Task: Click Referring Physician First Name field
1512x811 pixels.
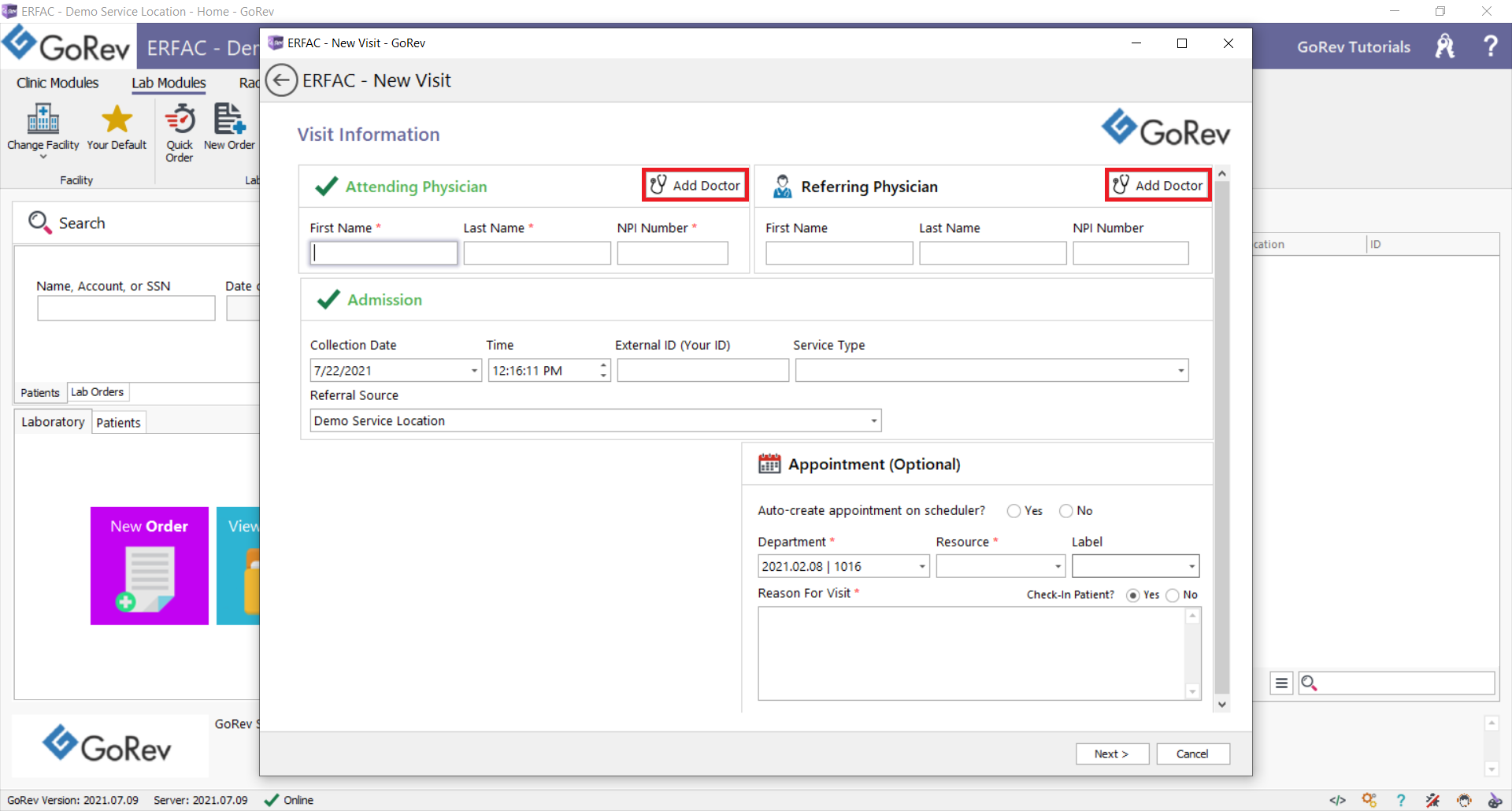Action: pos(839,253)
